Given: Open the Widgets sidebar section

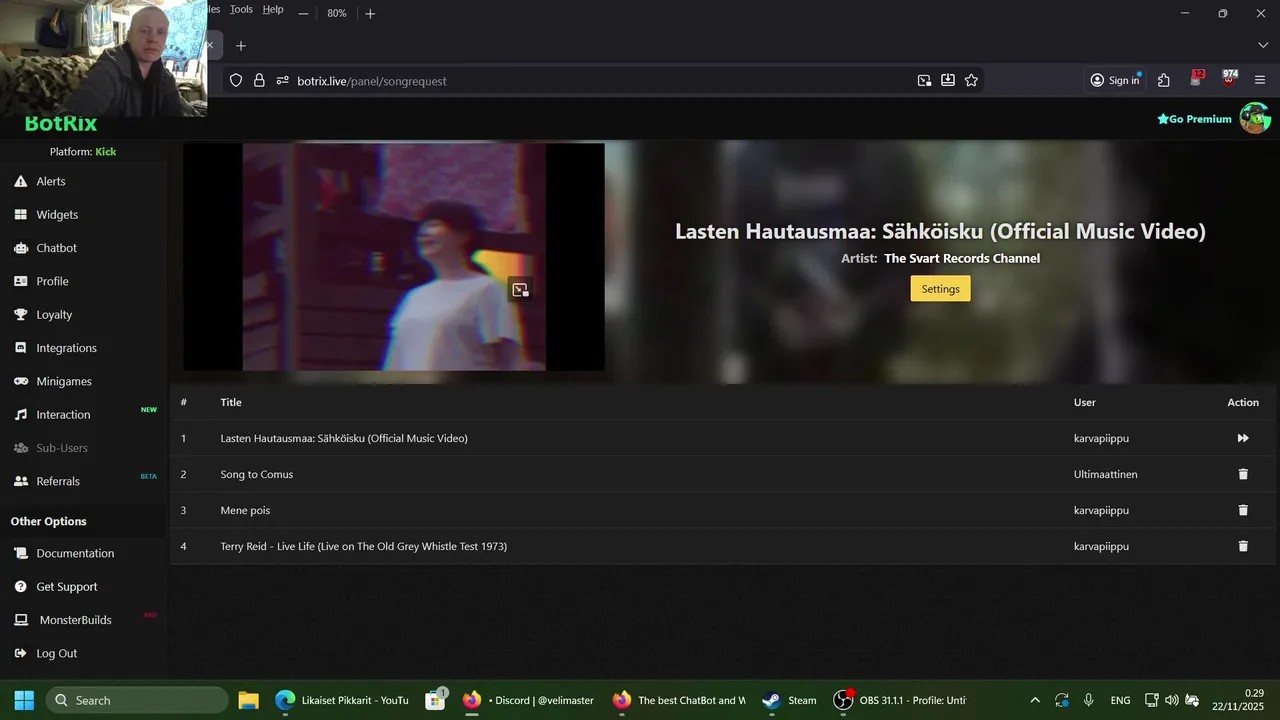Looking at the screenshot, I should [x=56, y=214].
